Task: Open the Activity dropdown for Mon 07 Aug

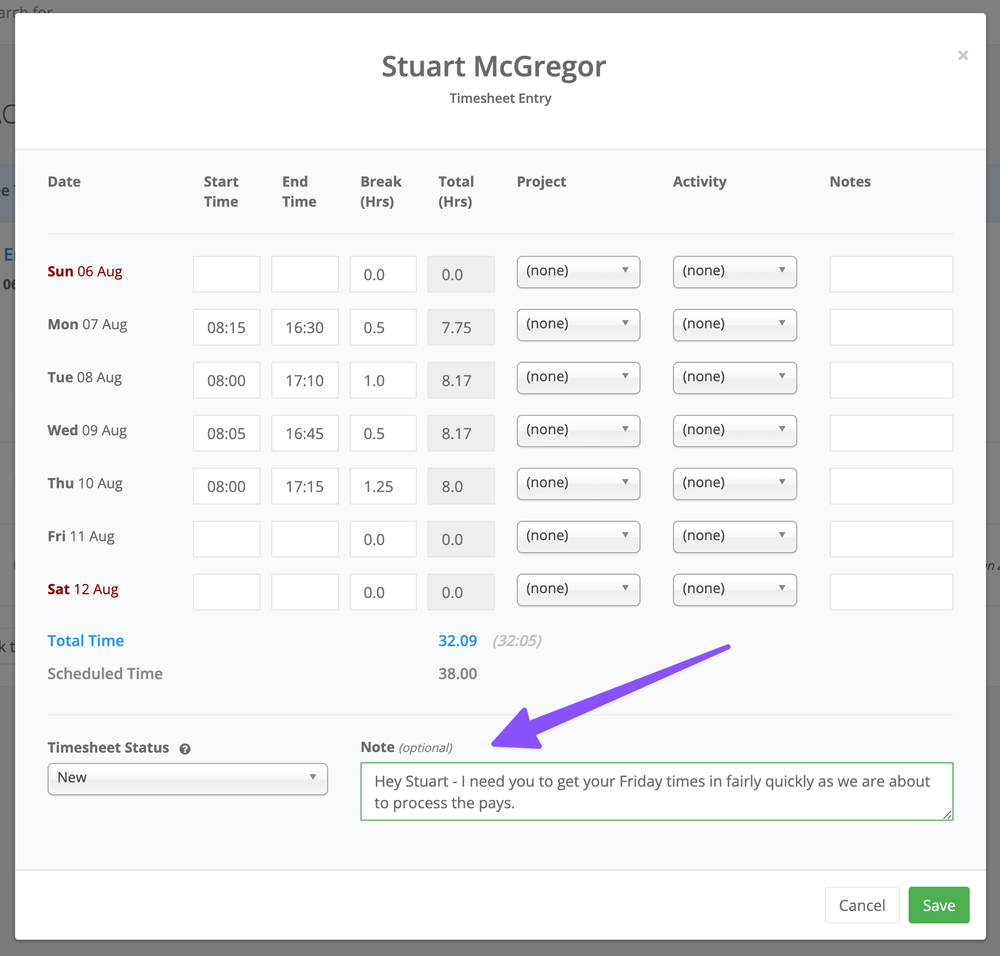Action: coord(735,324)
